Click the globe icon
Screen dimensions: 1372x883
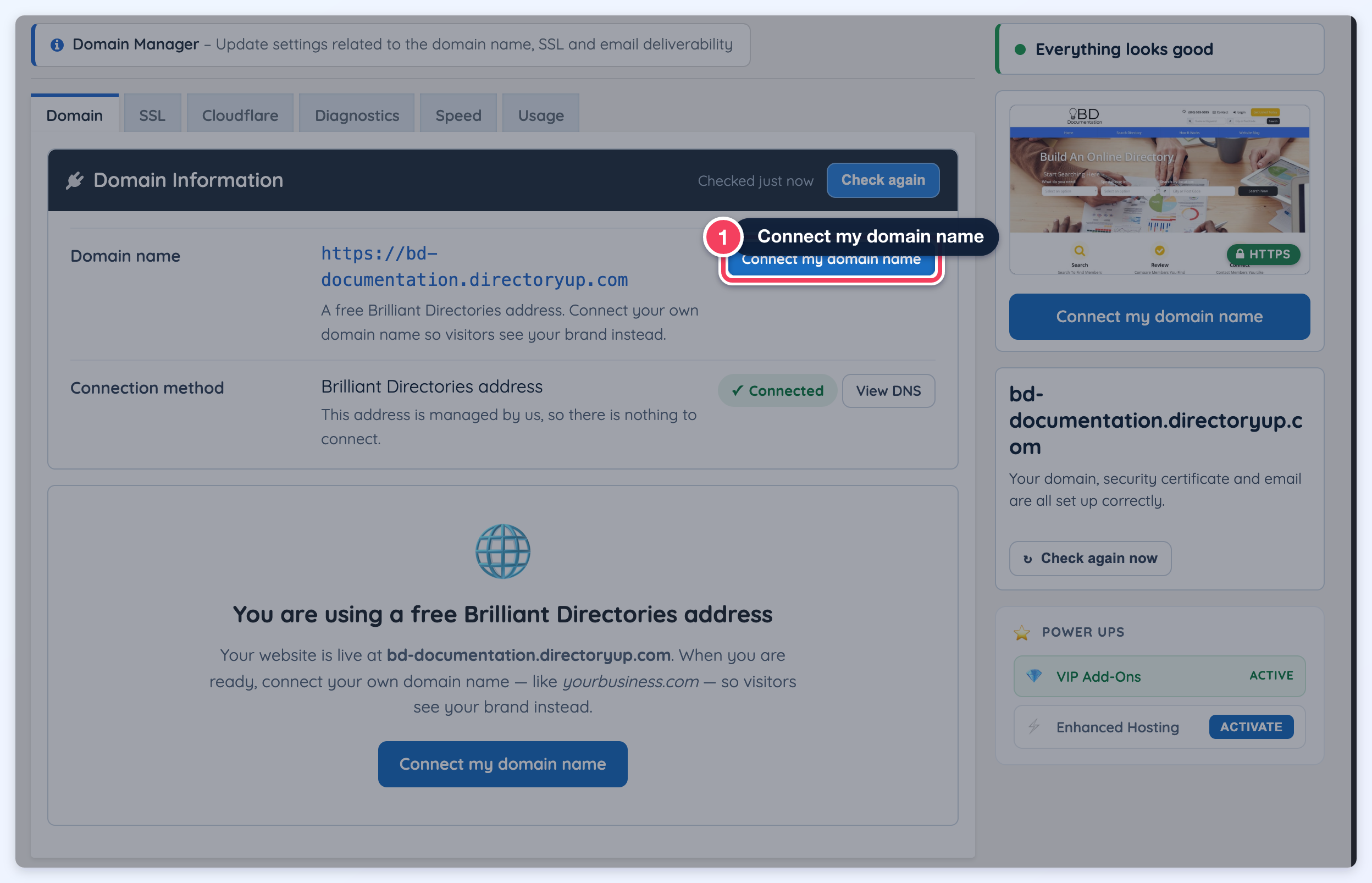point(502,551)
